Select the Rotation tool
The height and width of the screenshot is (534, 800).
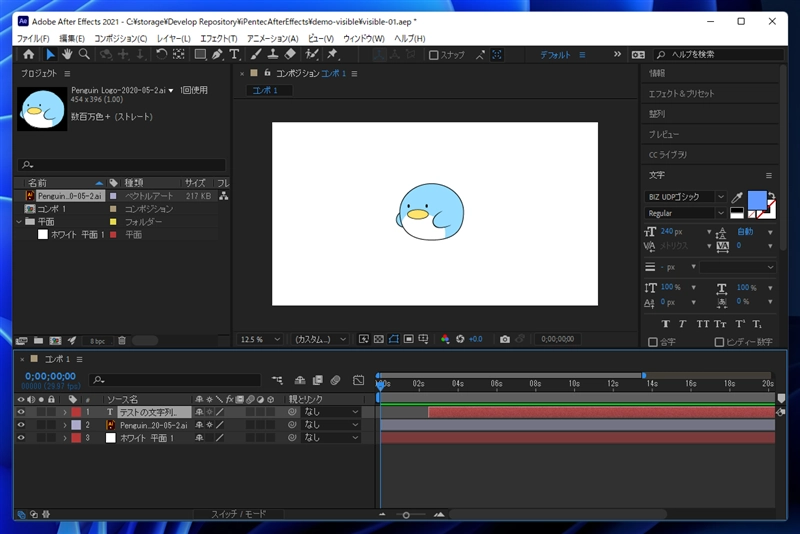tap(161, 54)
